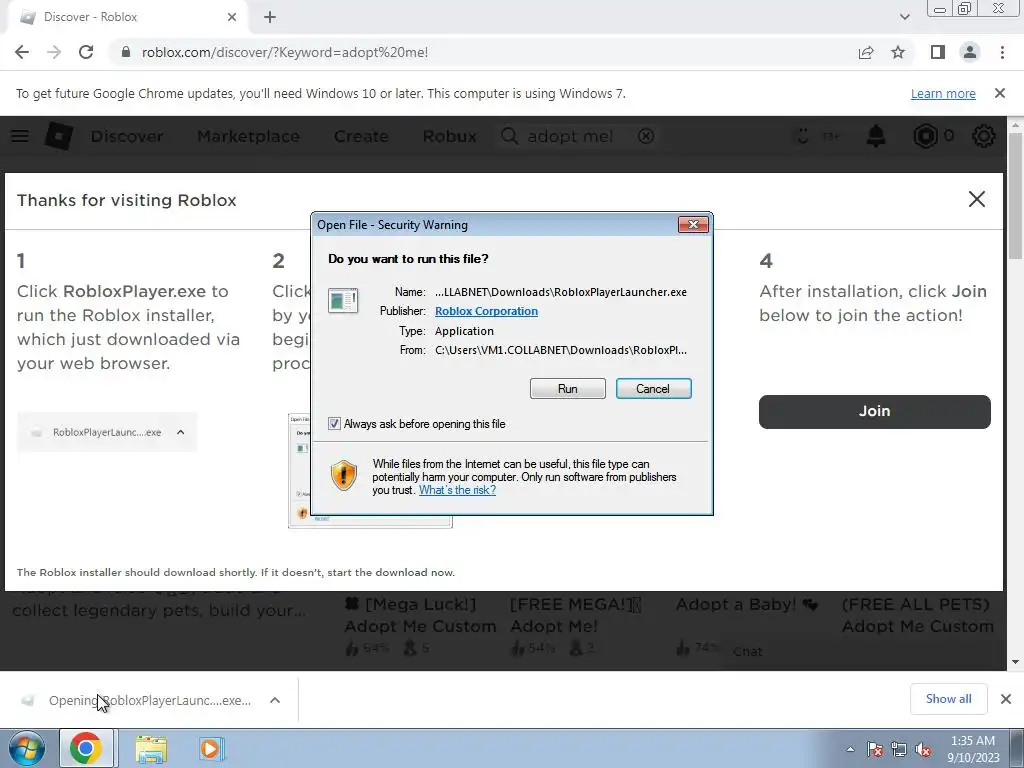The width and height of the screenshot is (1024, 768).
Task: Open the What's the risk? link
Action: (457, 490)
